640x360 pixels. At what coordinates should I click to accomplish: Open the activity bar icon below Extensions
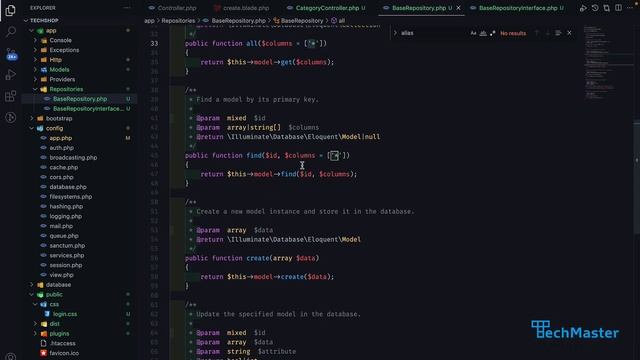pyautogui.click(x=11, y=118)
